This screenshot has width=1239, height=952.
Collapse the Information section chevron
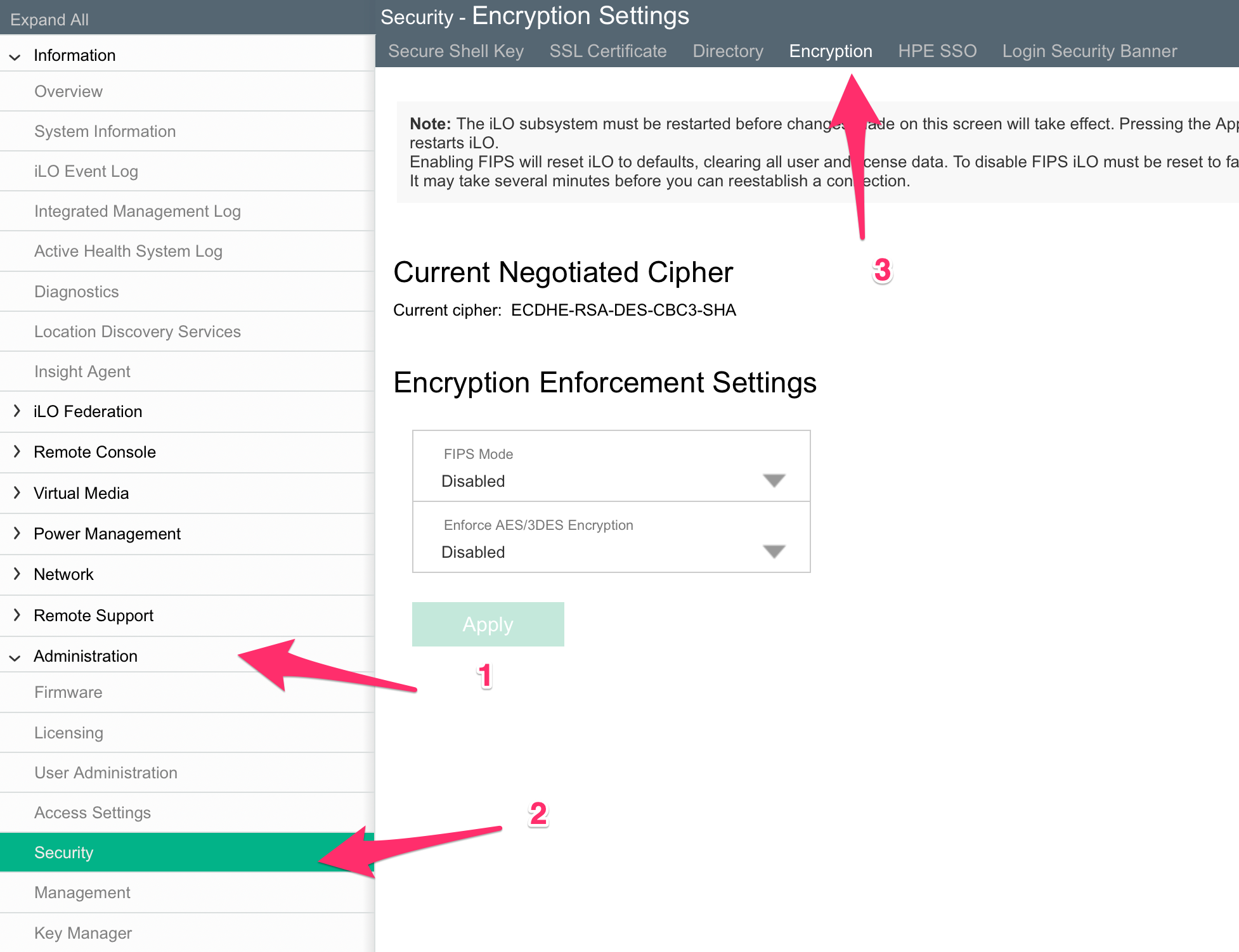click(x=15, y=56)
